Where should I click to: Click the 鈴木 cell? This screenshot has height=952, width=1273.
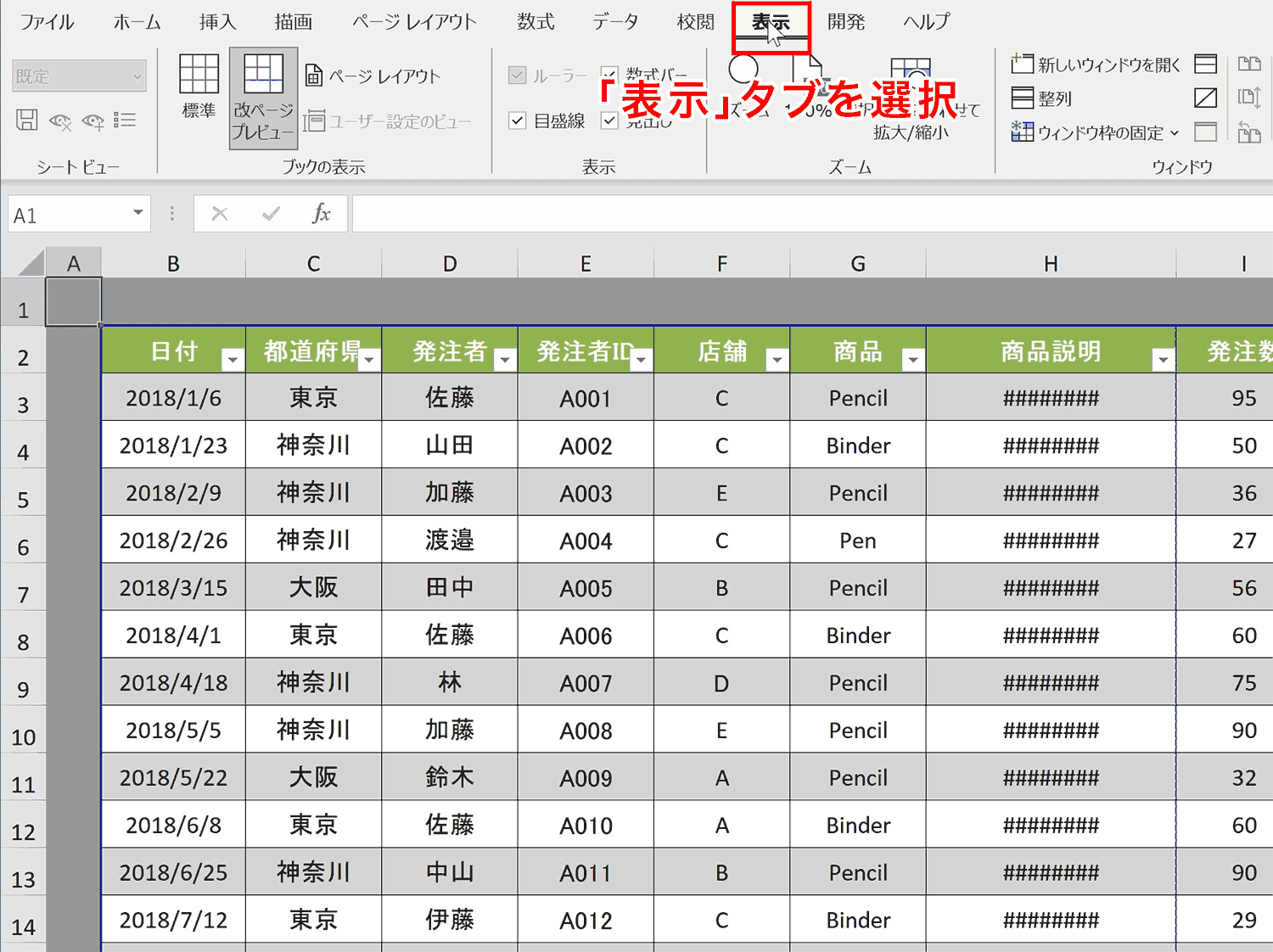450,777
